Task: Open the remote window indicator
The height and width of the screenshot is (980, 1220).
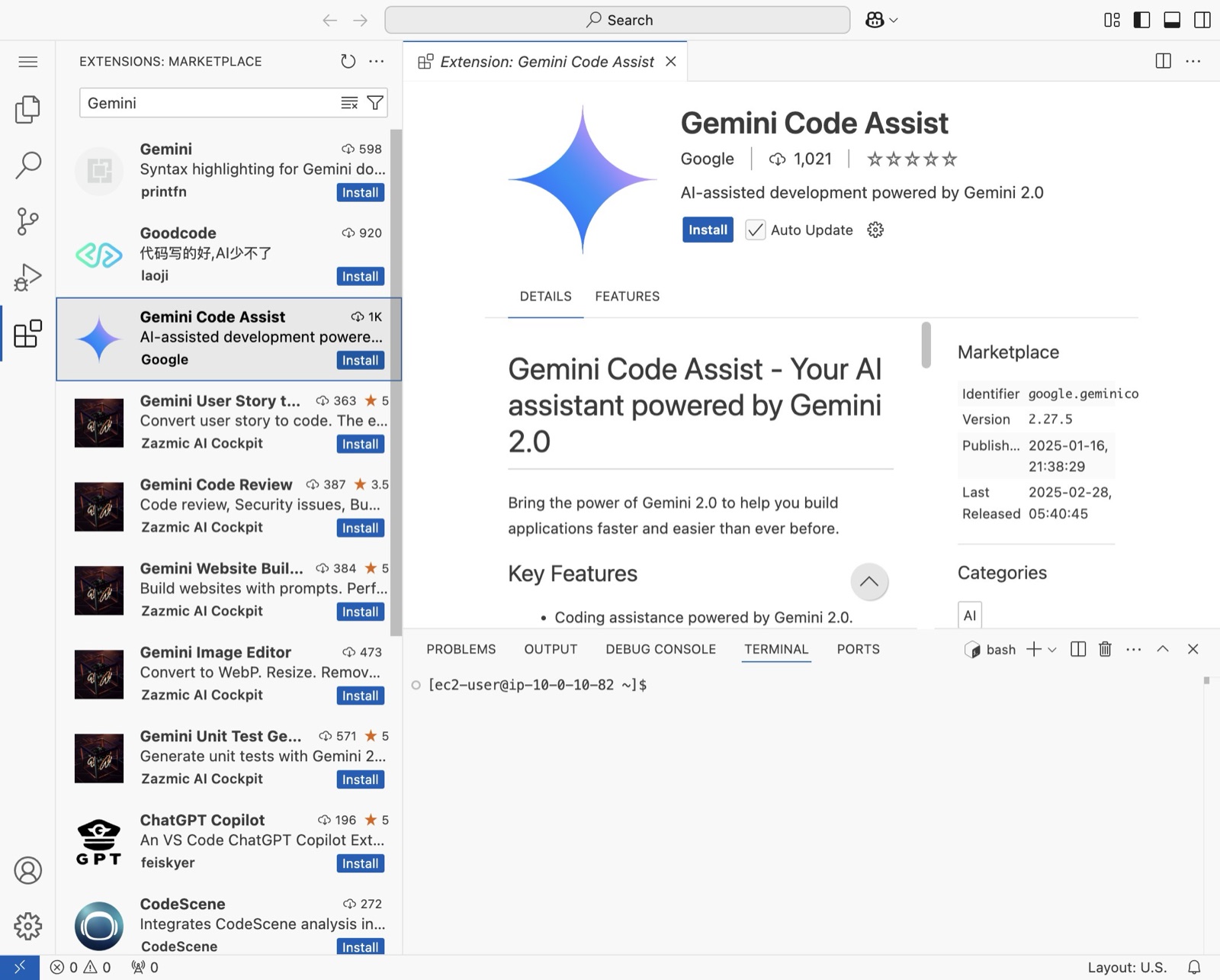Action: pos(20,967)
